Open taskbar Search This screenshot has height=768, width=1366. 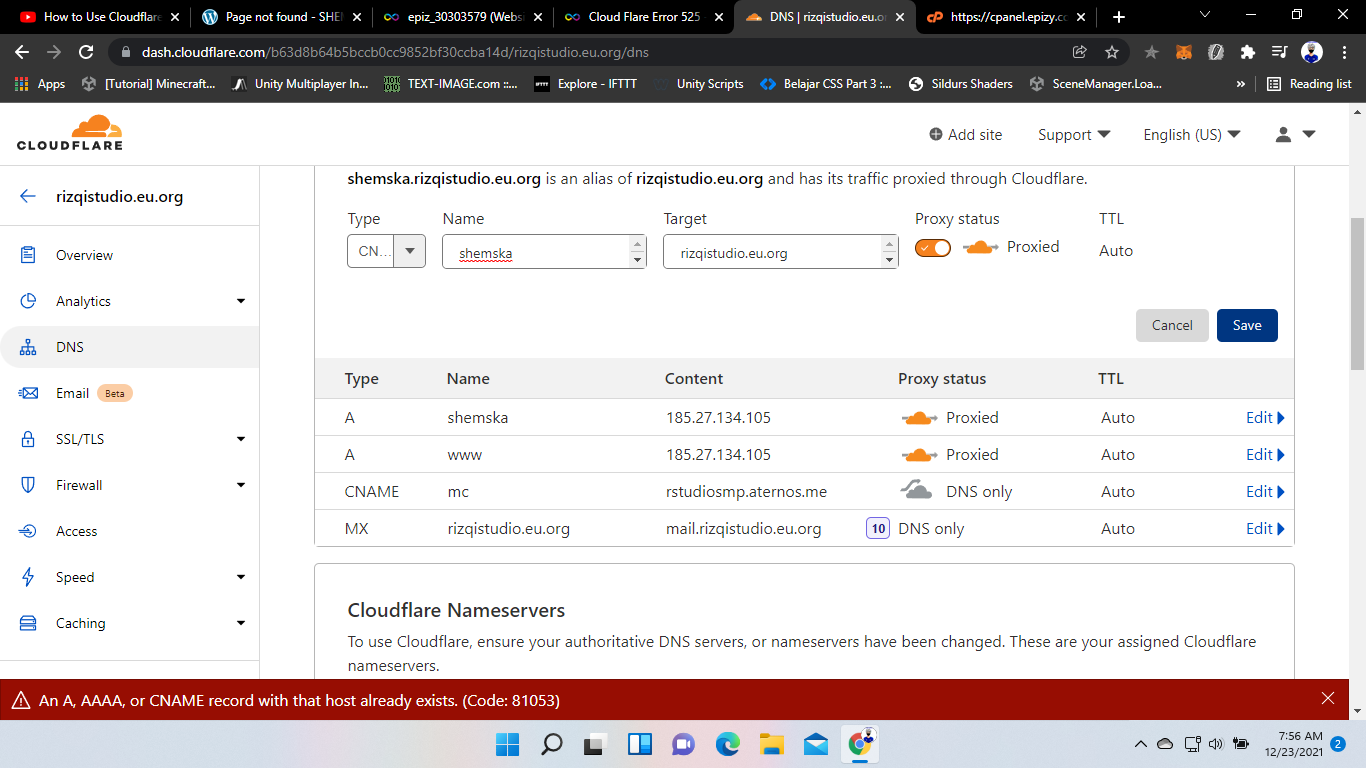tap(551, 744)
